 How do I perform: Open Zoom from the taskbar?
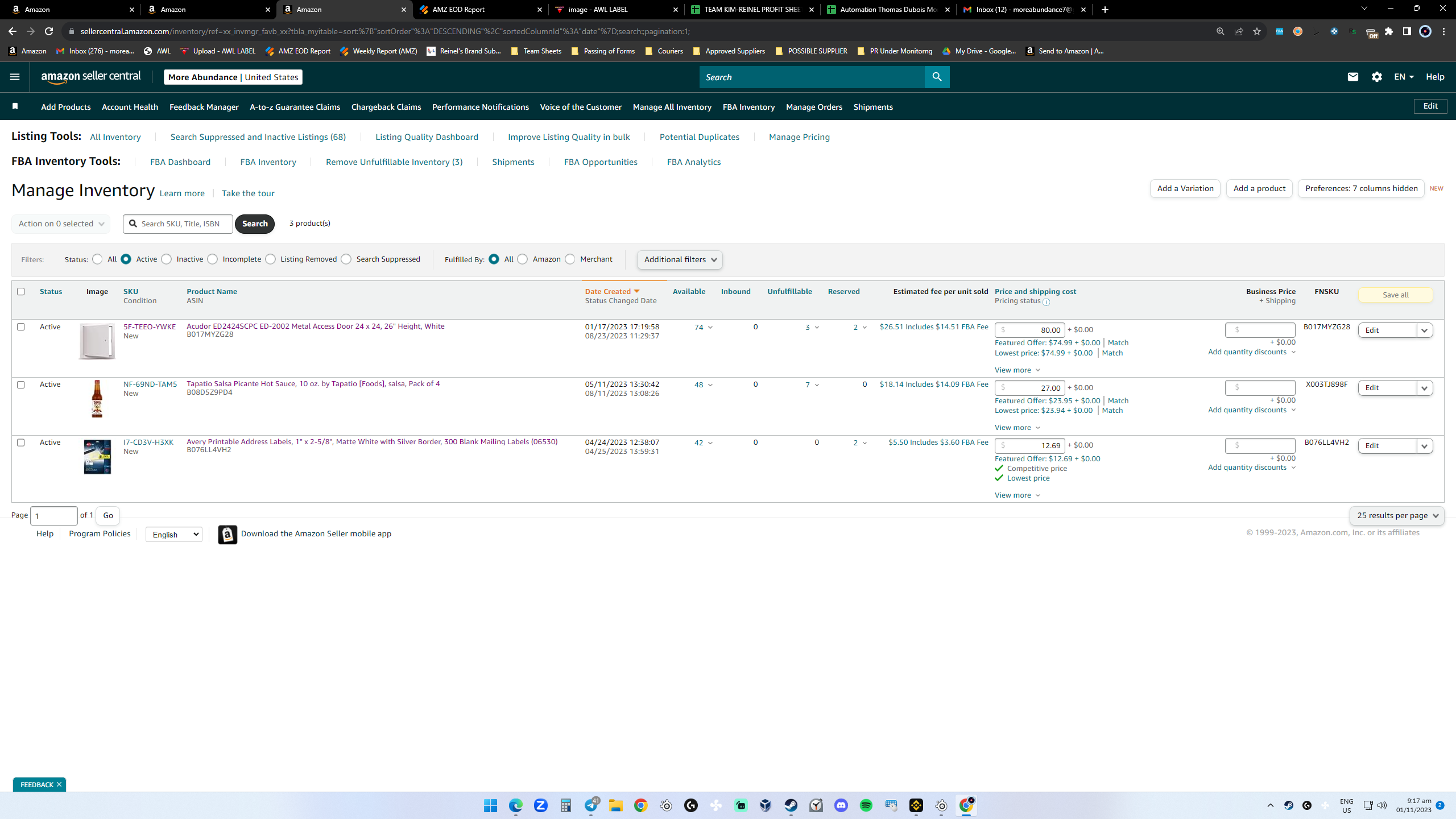(x=541, y=805)
